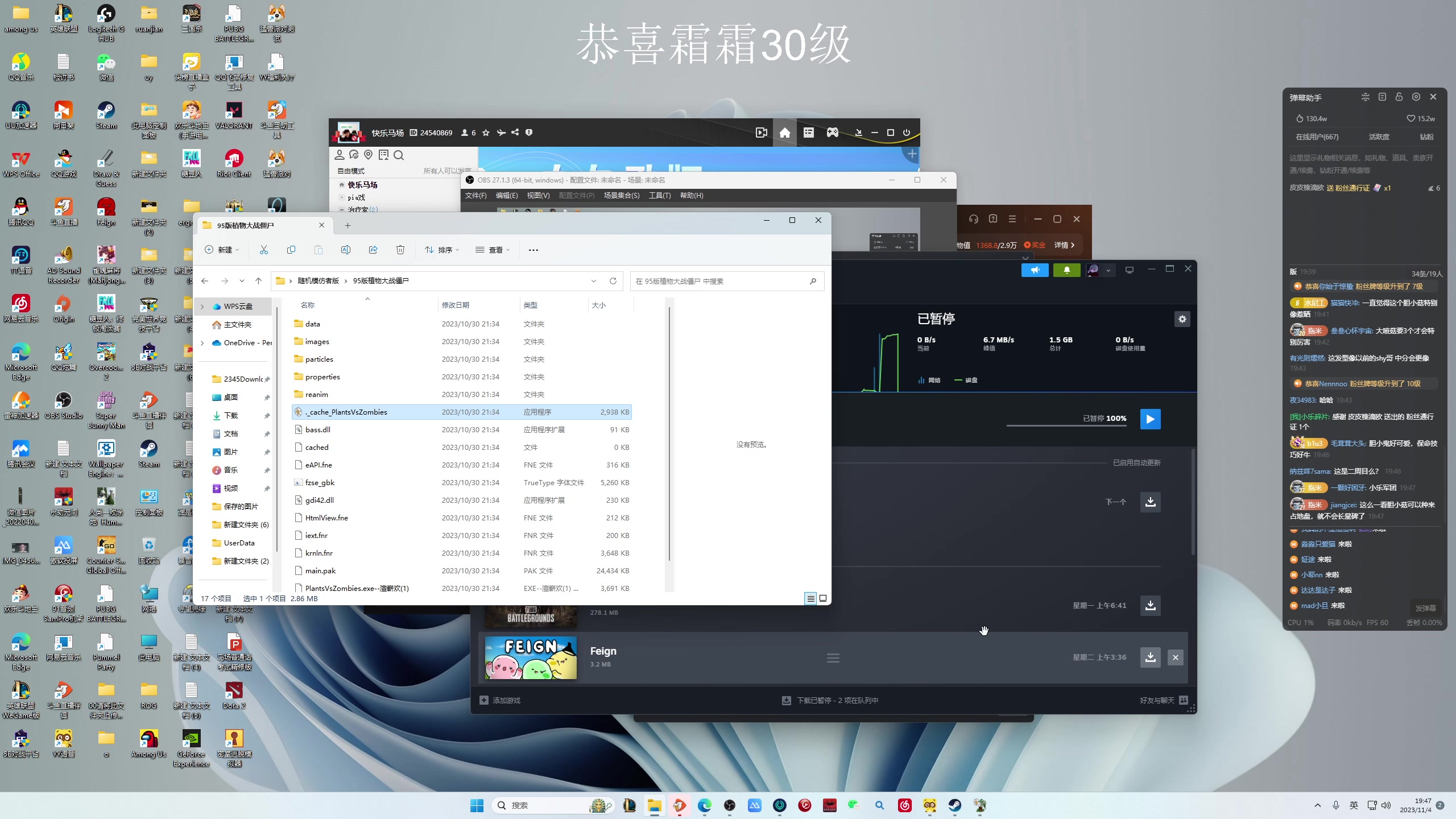The image size is (1456, 819).
Task: Click Windows Start button
Action: 477,805
